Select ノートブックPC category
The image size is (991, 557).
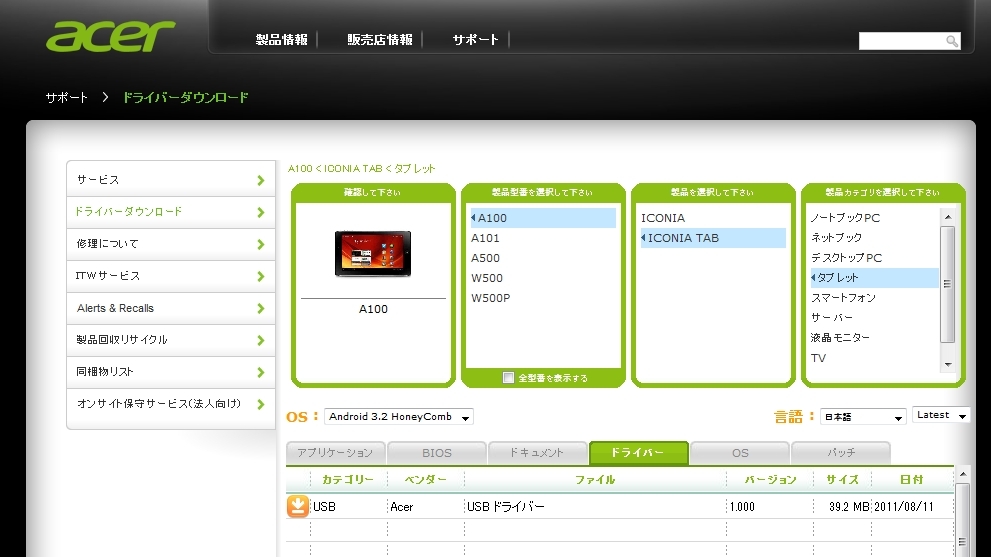(845, 218)
